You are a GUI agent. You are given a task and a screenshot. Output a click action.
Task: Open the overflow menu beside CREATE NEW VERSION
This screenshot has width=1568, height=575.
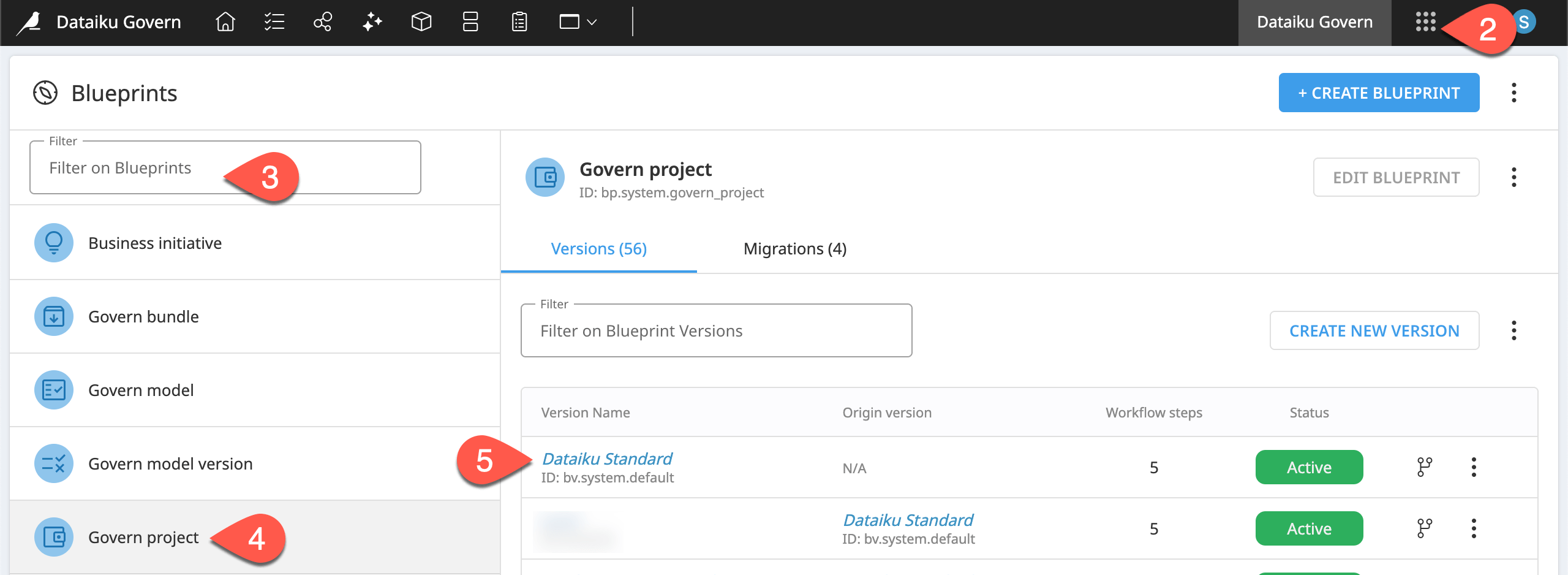(1514, 330)
